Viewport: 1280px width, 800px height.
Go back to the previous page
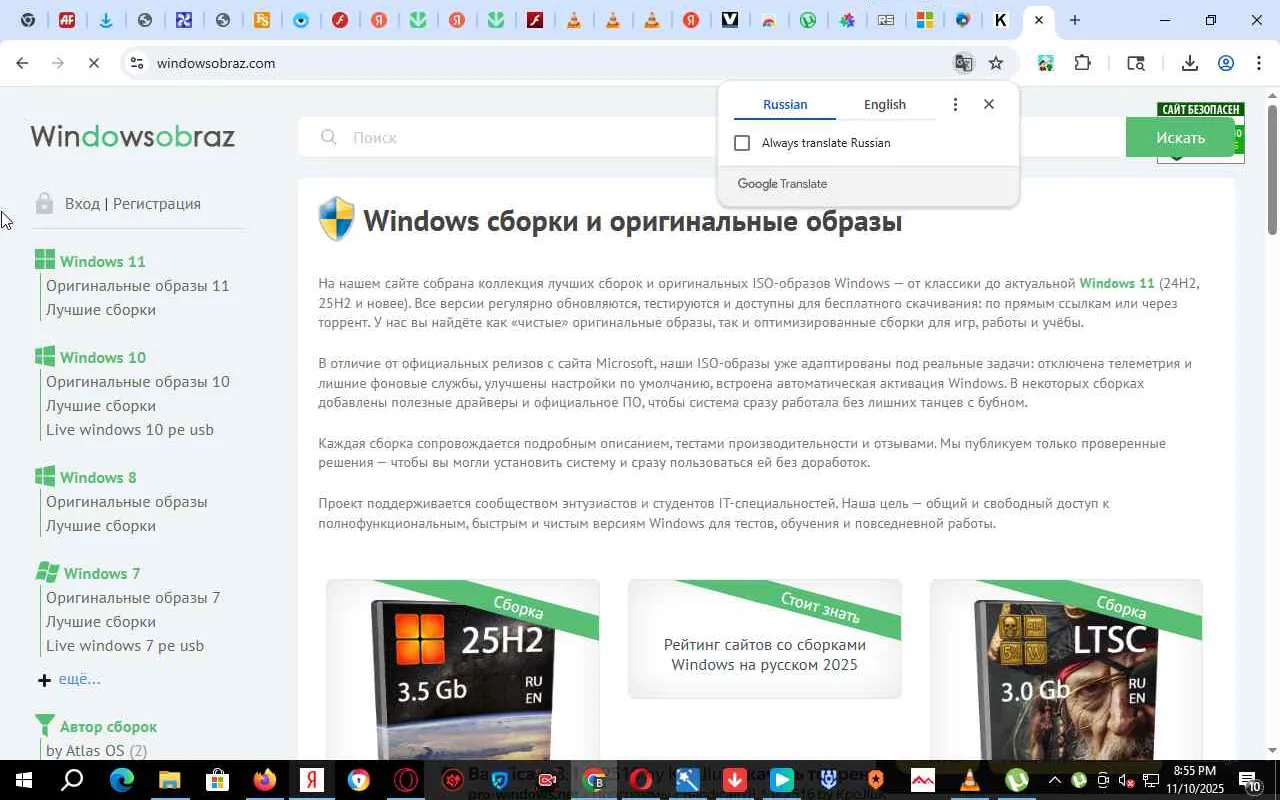point(22,63)
